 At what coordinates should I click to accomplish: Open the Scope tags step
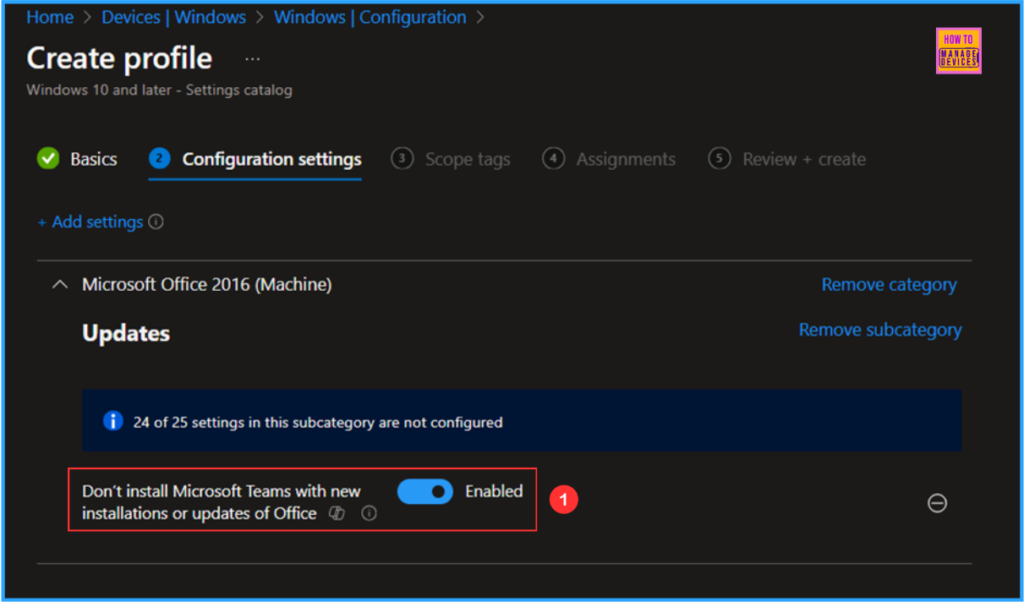tap(451, 159)
